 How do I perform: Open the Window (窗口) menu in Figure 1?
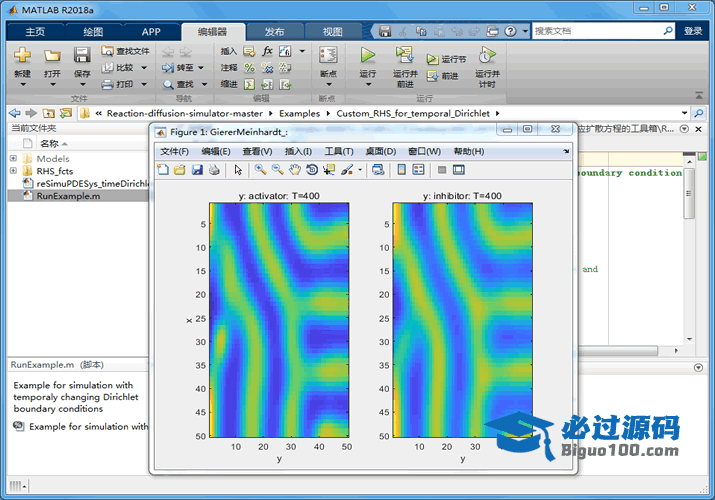click(424, 151)
